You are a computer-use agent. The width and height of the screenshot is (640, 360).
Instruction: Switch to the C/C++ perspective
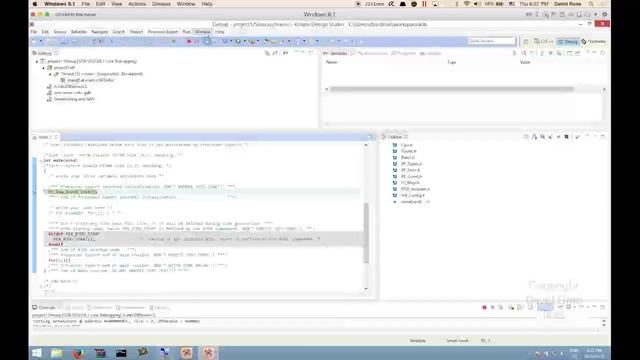click(544, 42)
